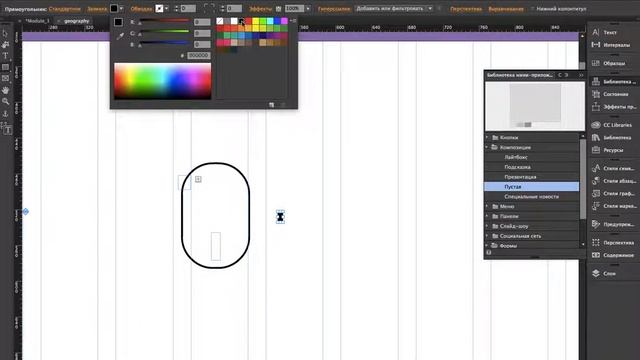Toggle Нижний колонтитул checkbox
The height and width of the screenshot is (360, 640).
click(532, 9)
